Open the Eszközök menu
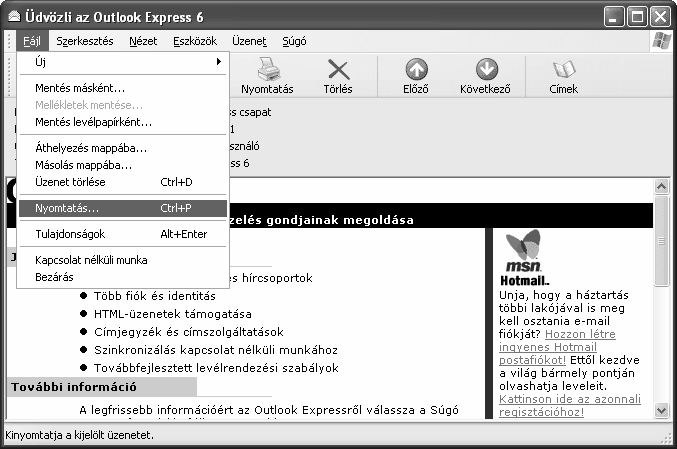Screen dimensions: 677x449 pos(195,41)
